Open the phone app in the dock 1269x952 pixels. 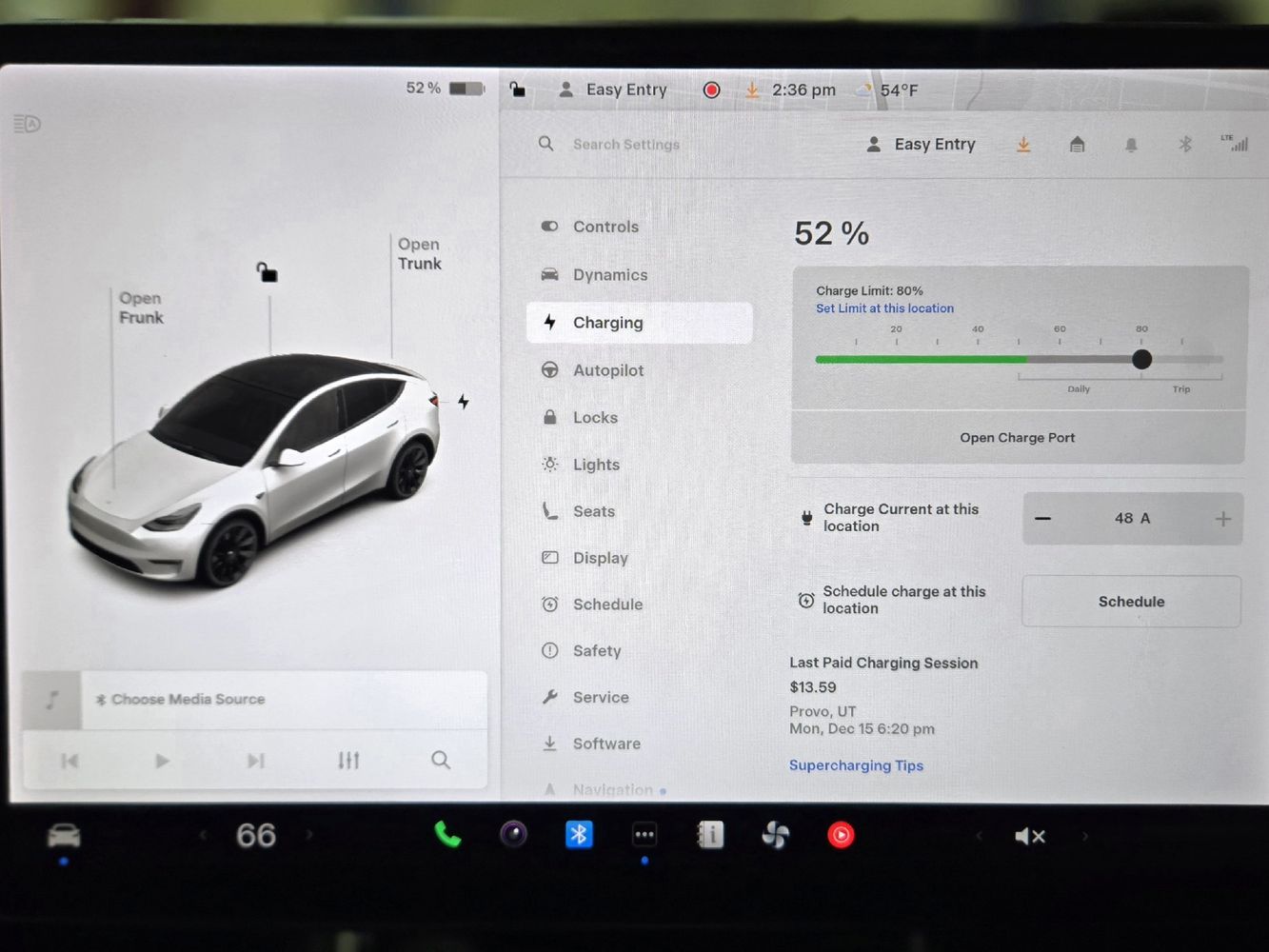click(x=447, y=835)
